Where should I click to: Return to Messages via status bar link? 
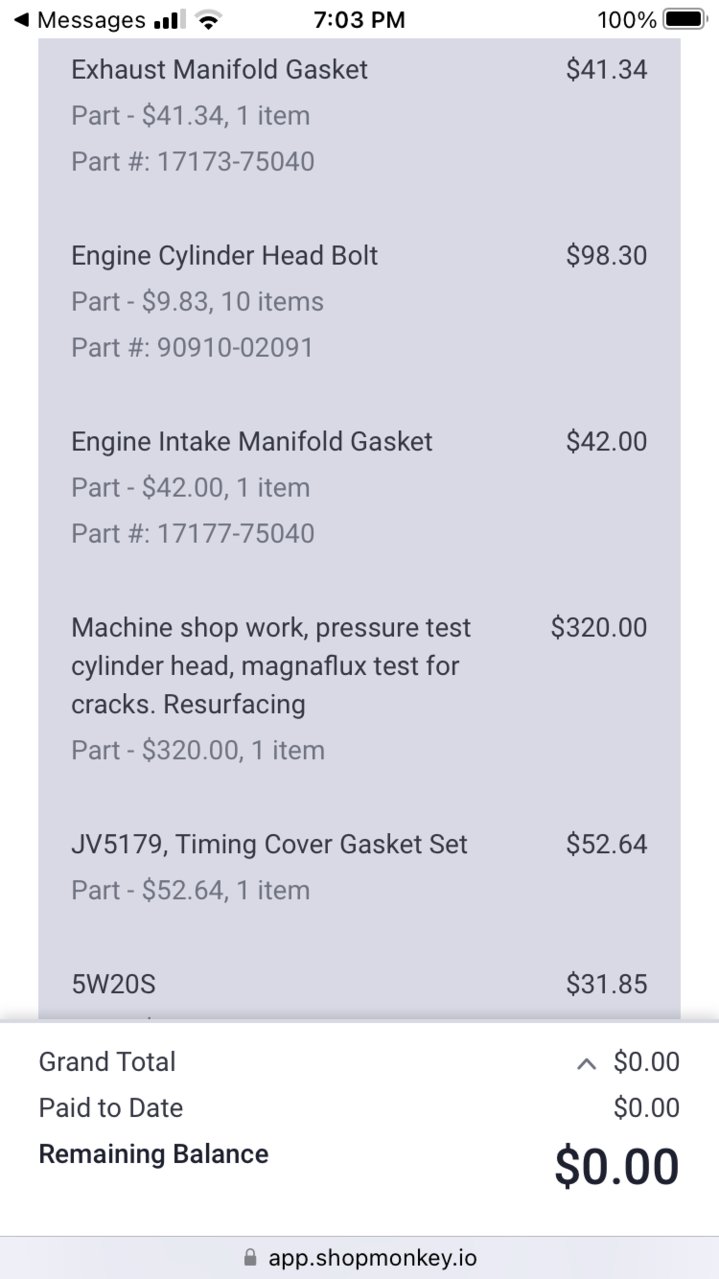click(x=79, y=20)
